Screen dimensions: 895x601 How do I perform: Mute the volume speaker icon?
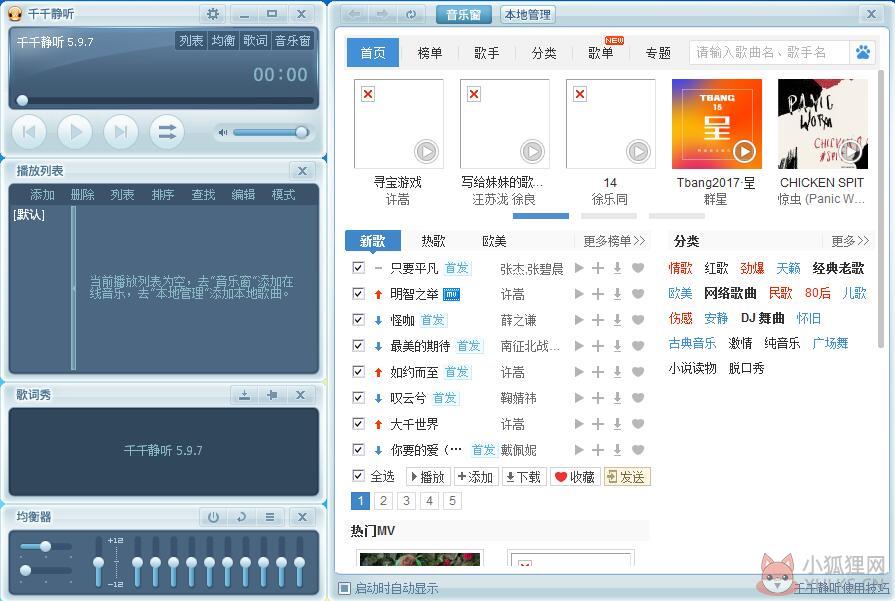223,132
